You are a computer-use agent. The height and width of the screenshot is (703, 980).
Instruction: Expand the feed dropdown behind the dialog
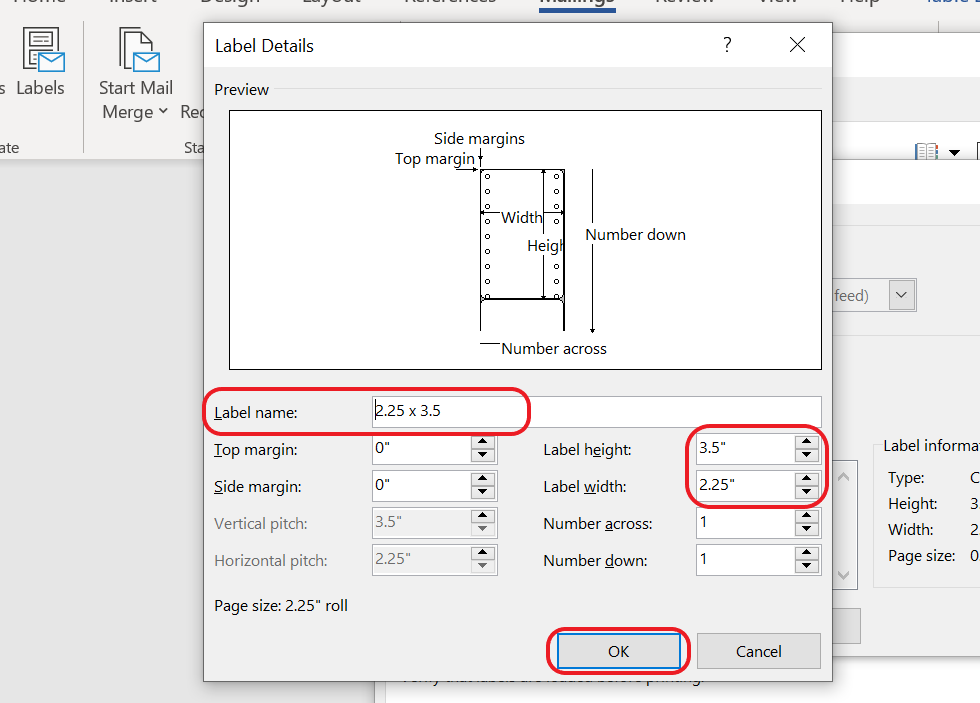(x=902, y=295)
